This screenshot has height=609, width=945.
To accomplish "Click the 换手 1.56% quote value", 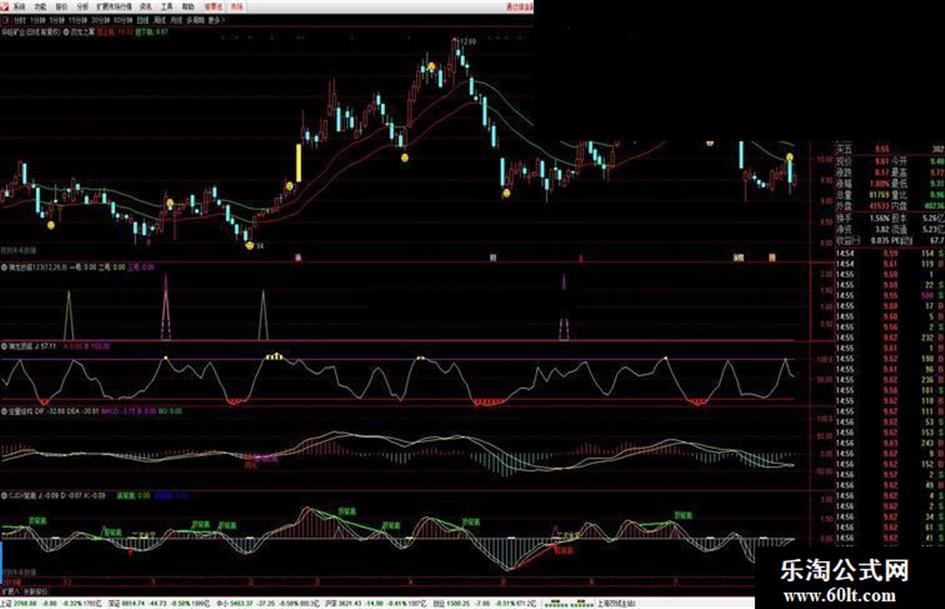I will 879,218.
